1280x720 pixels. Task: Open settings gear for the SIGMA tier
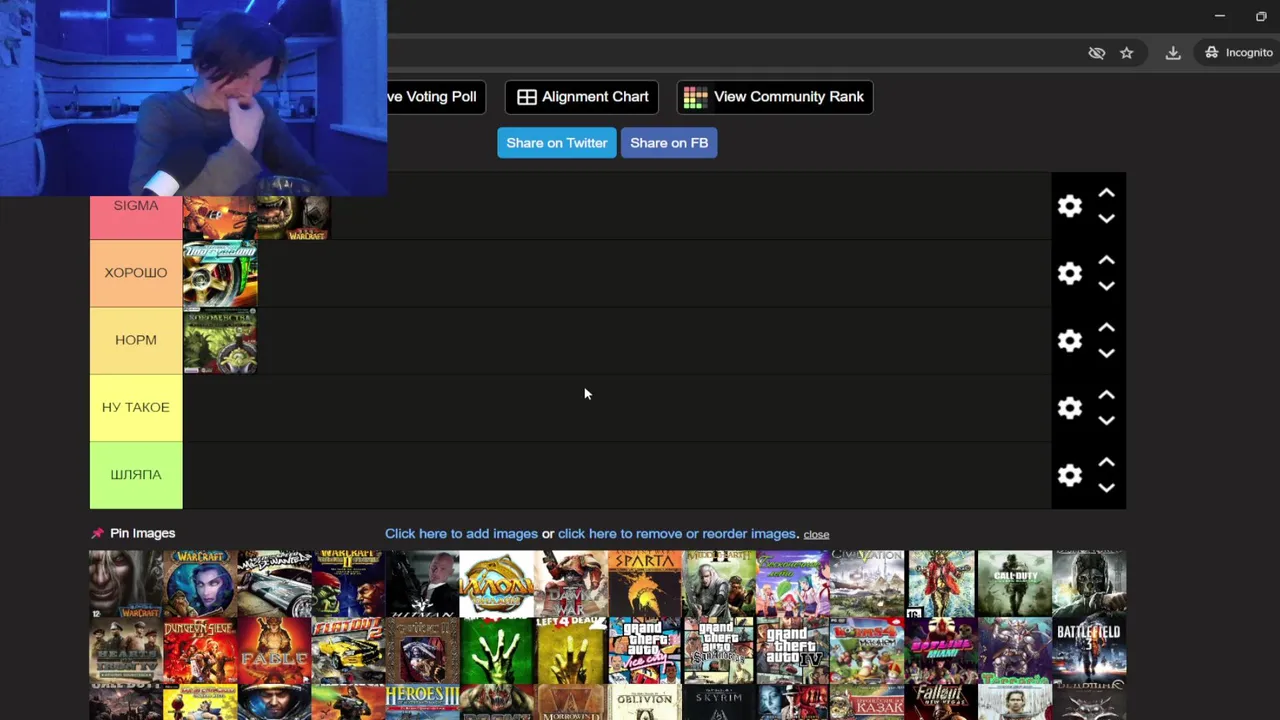(1070, 206)
